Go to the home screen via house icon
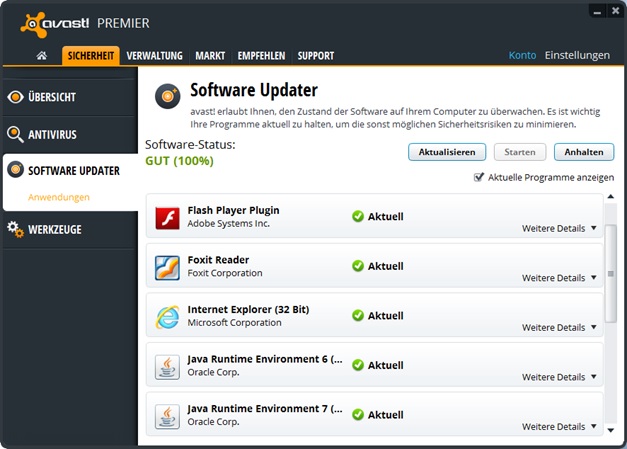Image resolution: width=627 pixels, height=449 pixels. pos(42,56)
